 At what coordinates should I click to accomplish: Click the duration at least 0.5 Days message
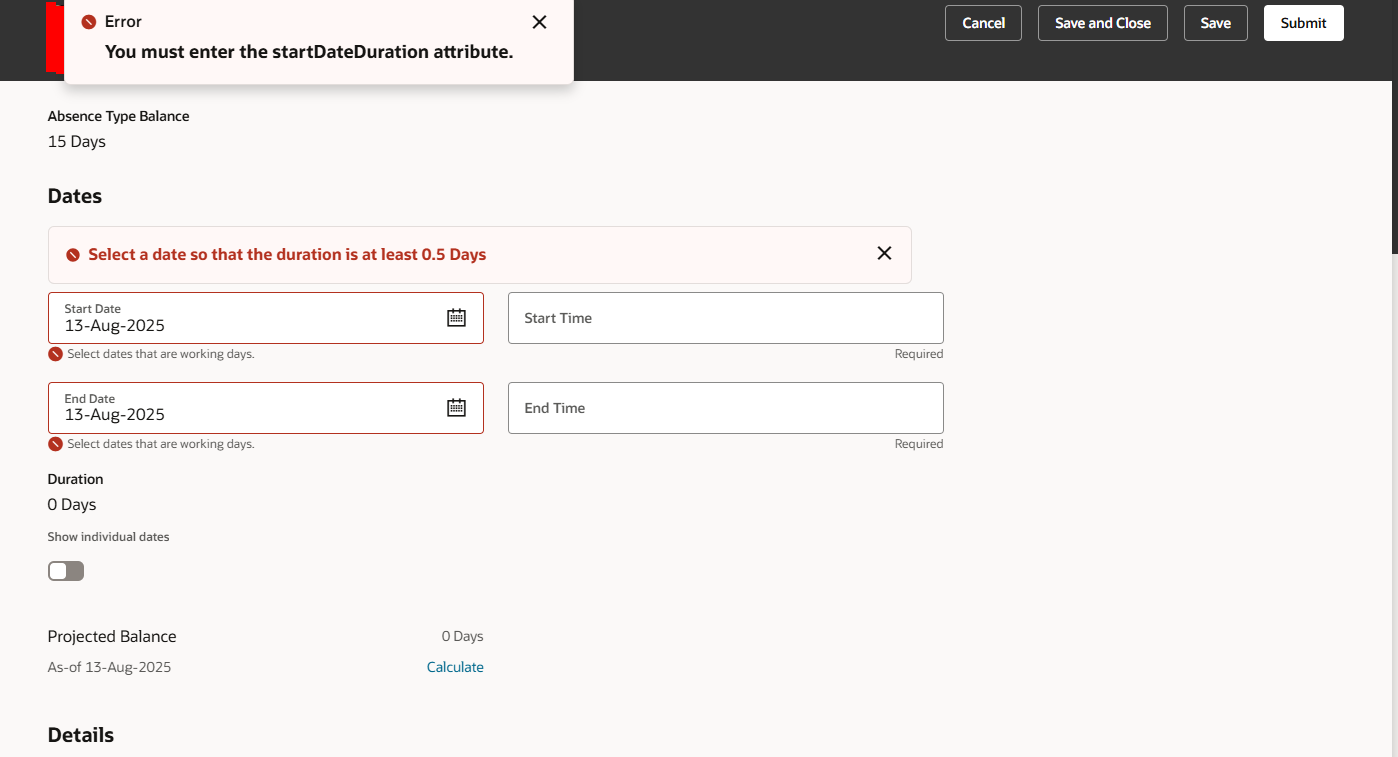click(x=287, y=255)
